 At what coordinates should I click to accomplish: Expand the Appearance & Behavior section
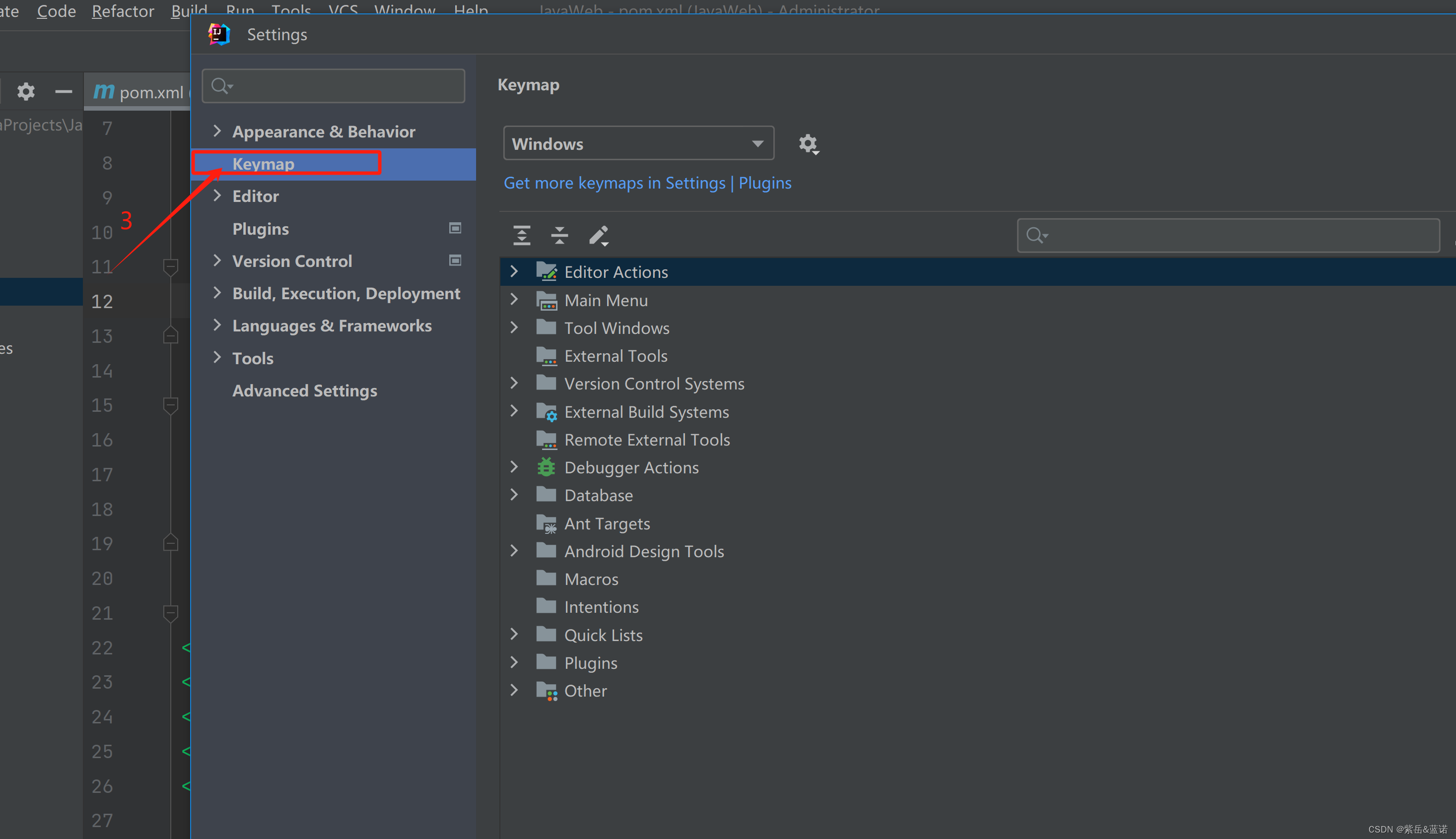pos(217,131)
